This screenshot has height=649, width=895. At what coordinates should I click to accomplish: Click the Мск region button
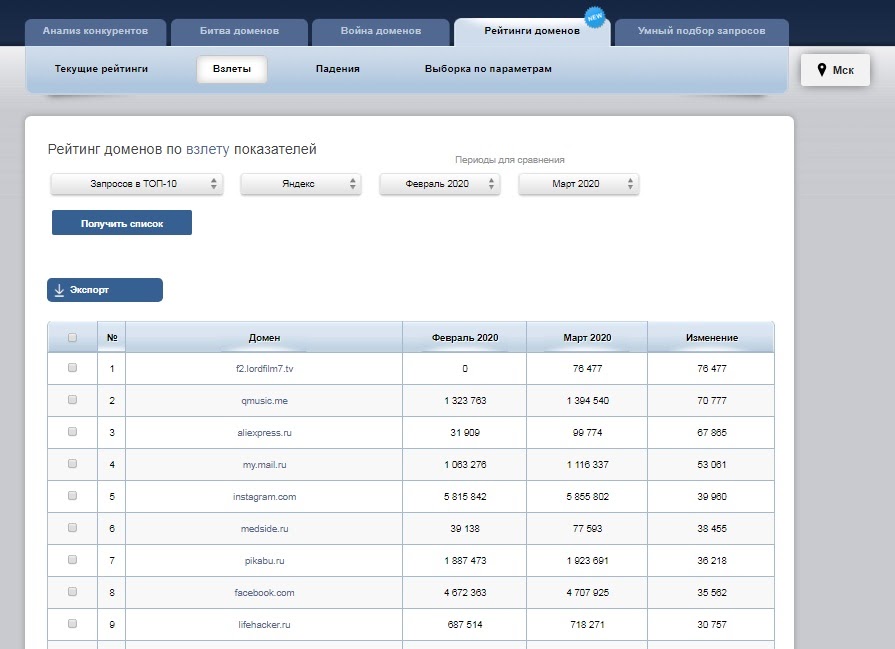pyautogui.click(x=835, y=70)
